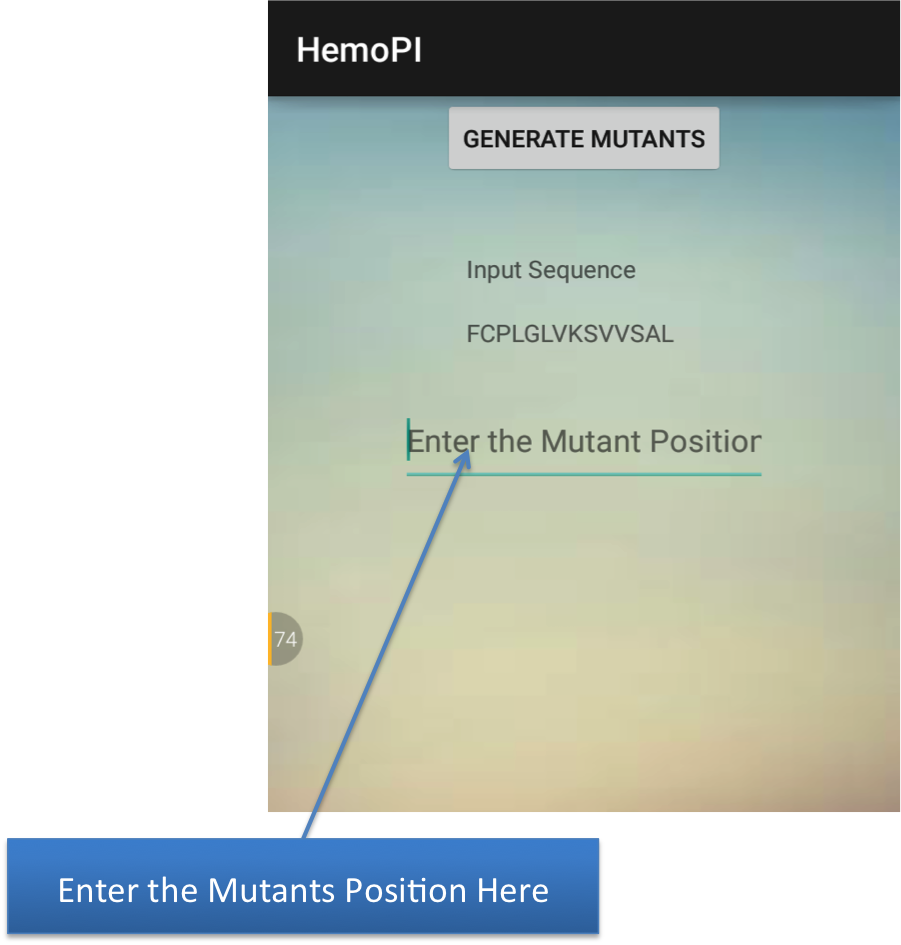The height and width of the screenshot is (945, 901).
Task: Focus the Enter the Mutant Position field
Action: [584, 442]
